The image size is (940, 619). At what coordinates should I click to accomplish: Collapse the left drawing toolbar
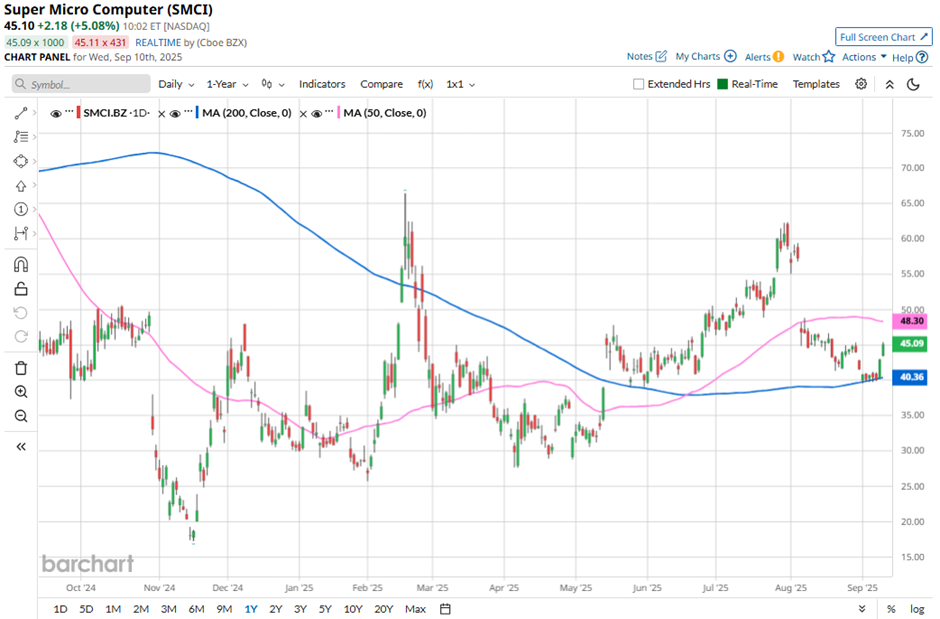point(20,446)
